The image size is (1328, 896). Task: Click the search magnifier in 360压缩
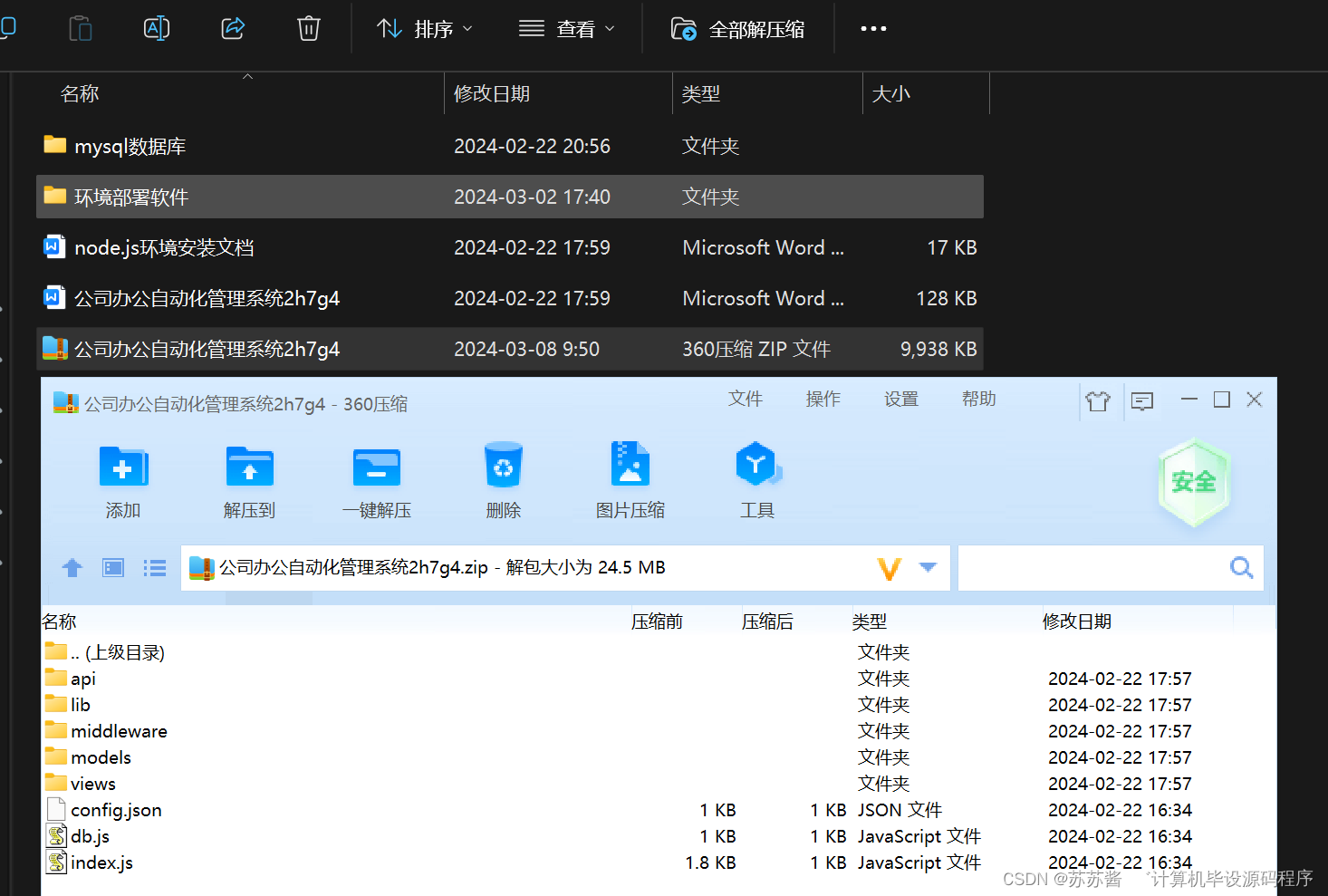(x=1240, y=567)
